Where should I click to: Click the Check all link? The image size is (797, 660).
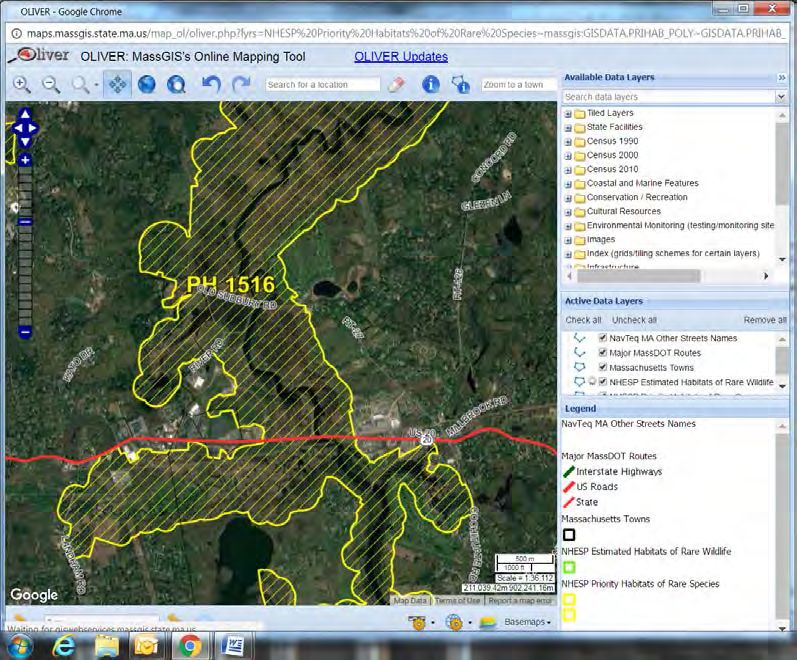click(x=583, y=320)
